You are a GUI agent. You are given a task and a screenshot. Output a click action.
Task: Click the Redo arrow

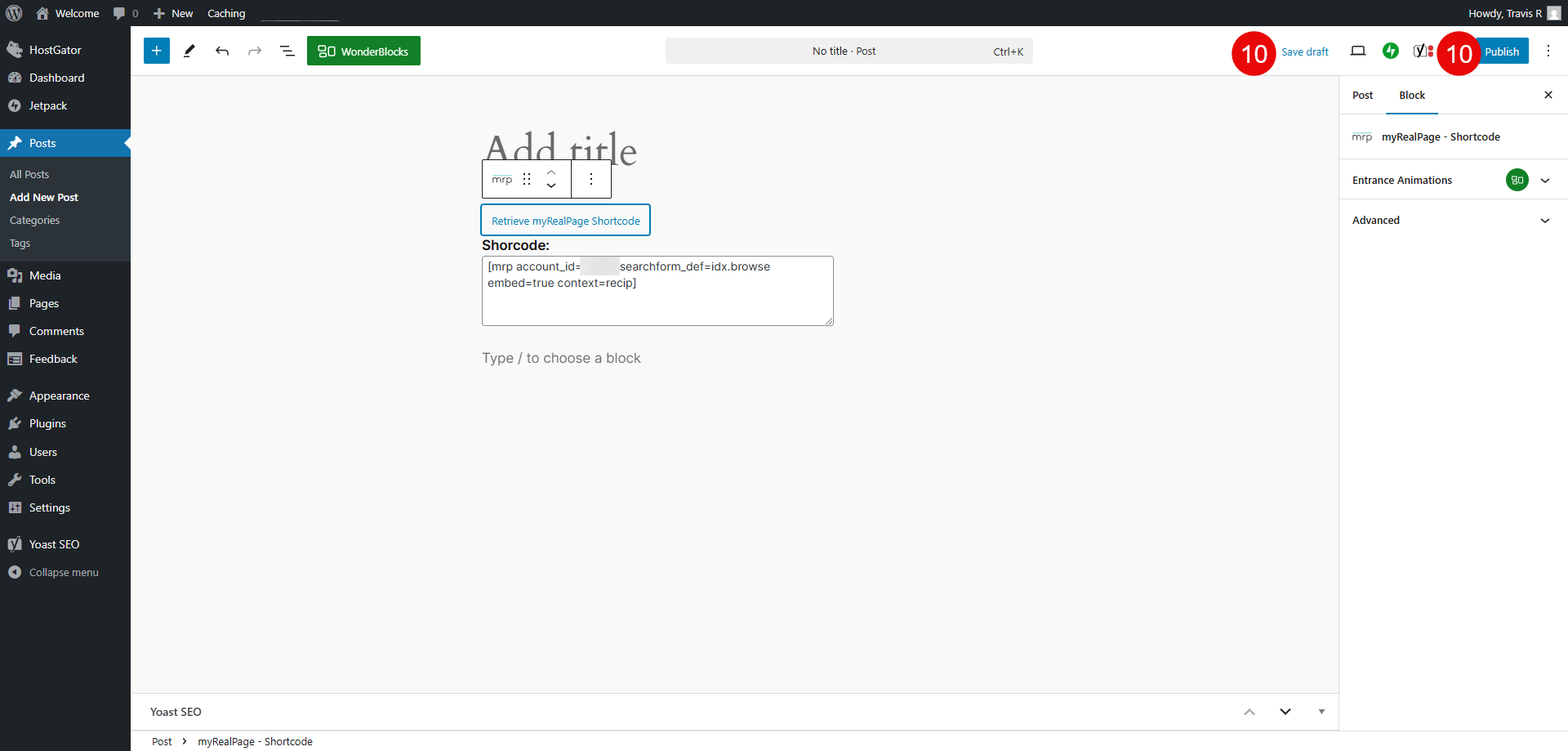pyautogui.click(x=255, y=51)
